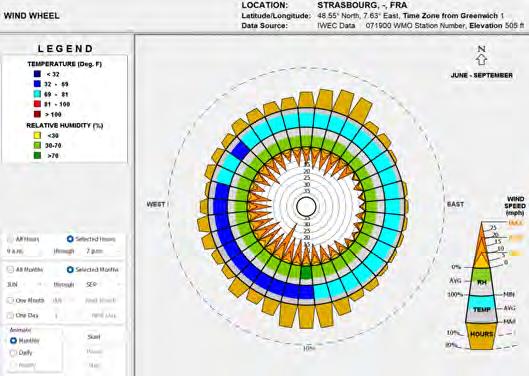Screen dimensions: 529x376
Task: Click the dark navy under-32 temperature swatch
Action: pos(37,74)
